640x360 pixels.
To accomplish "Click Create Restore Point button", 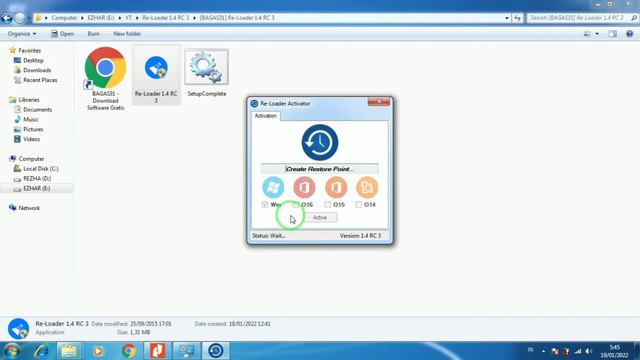I will tap(320, 169).
